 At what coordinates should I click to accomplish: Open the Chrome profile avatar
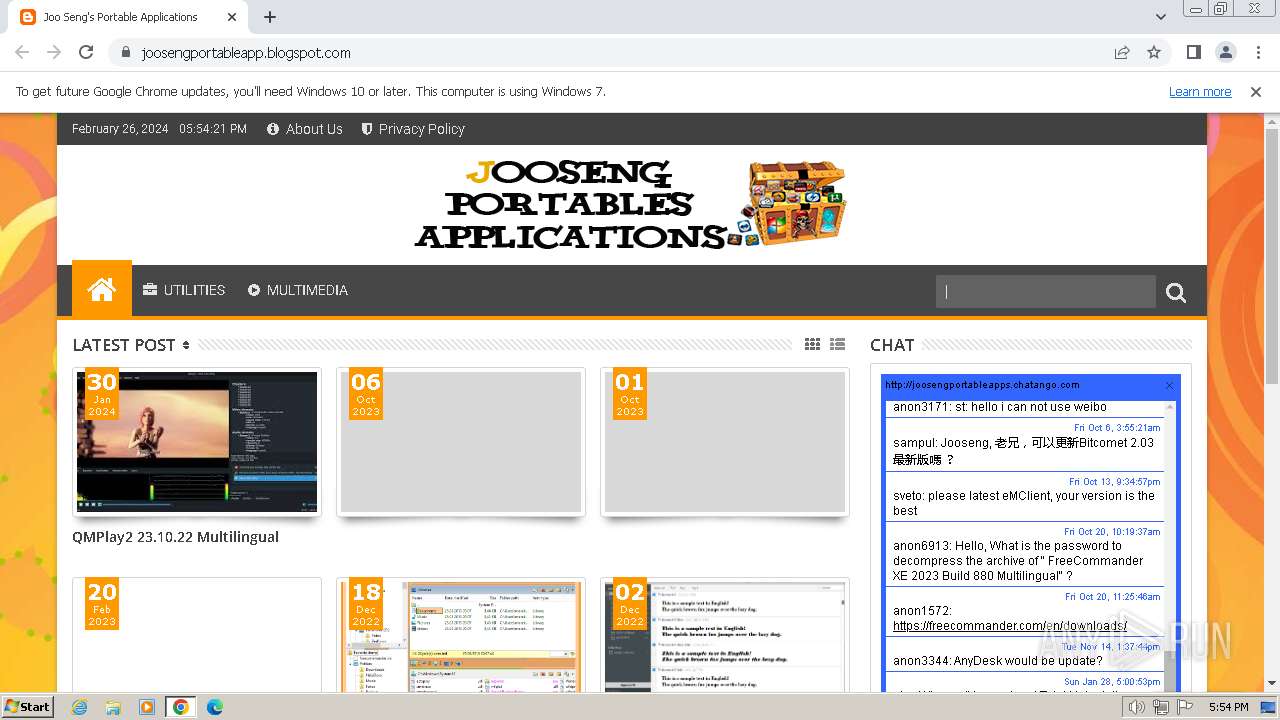[x=1225, y=52]
